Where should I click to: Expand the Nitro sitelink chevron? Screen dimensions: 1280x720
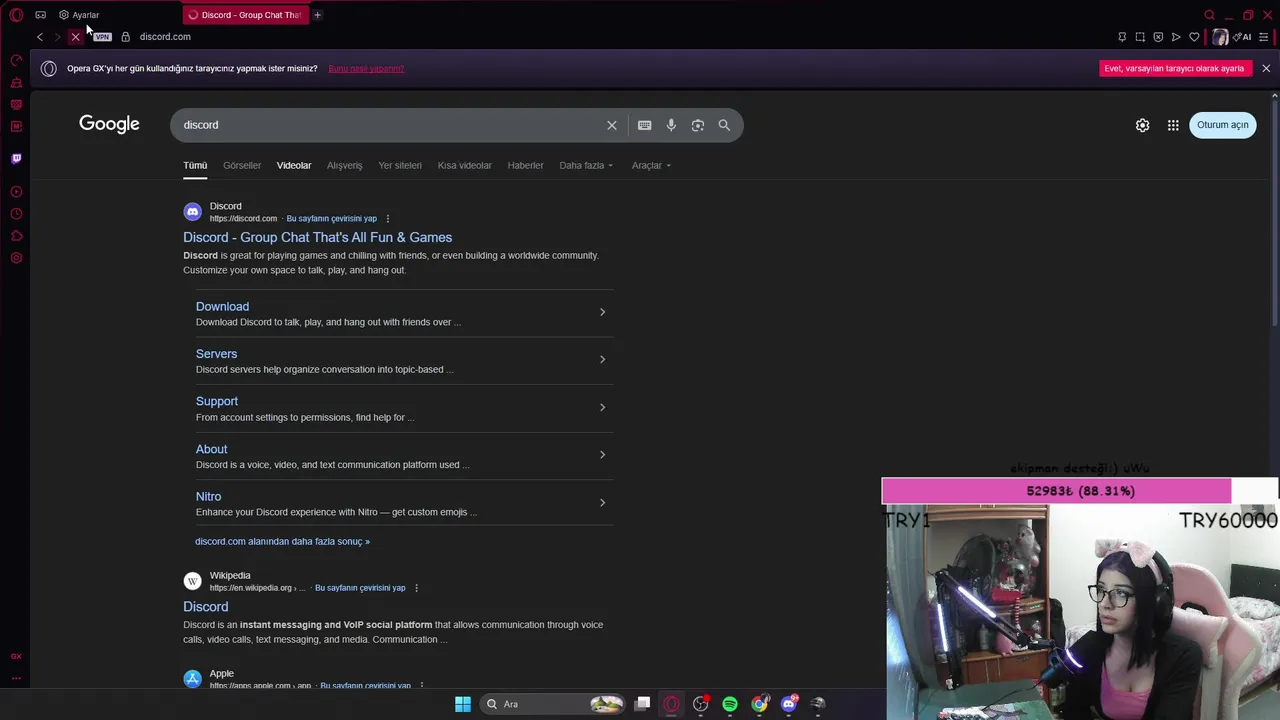pyautogui.click(x=602, y=502)
